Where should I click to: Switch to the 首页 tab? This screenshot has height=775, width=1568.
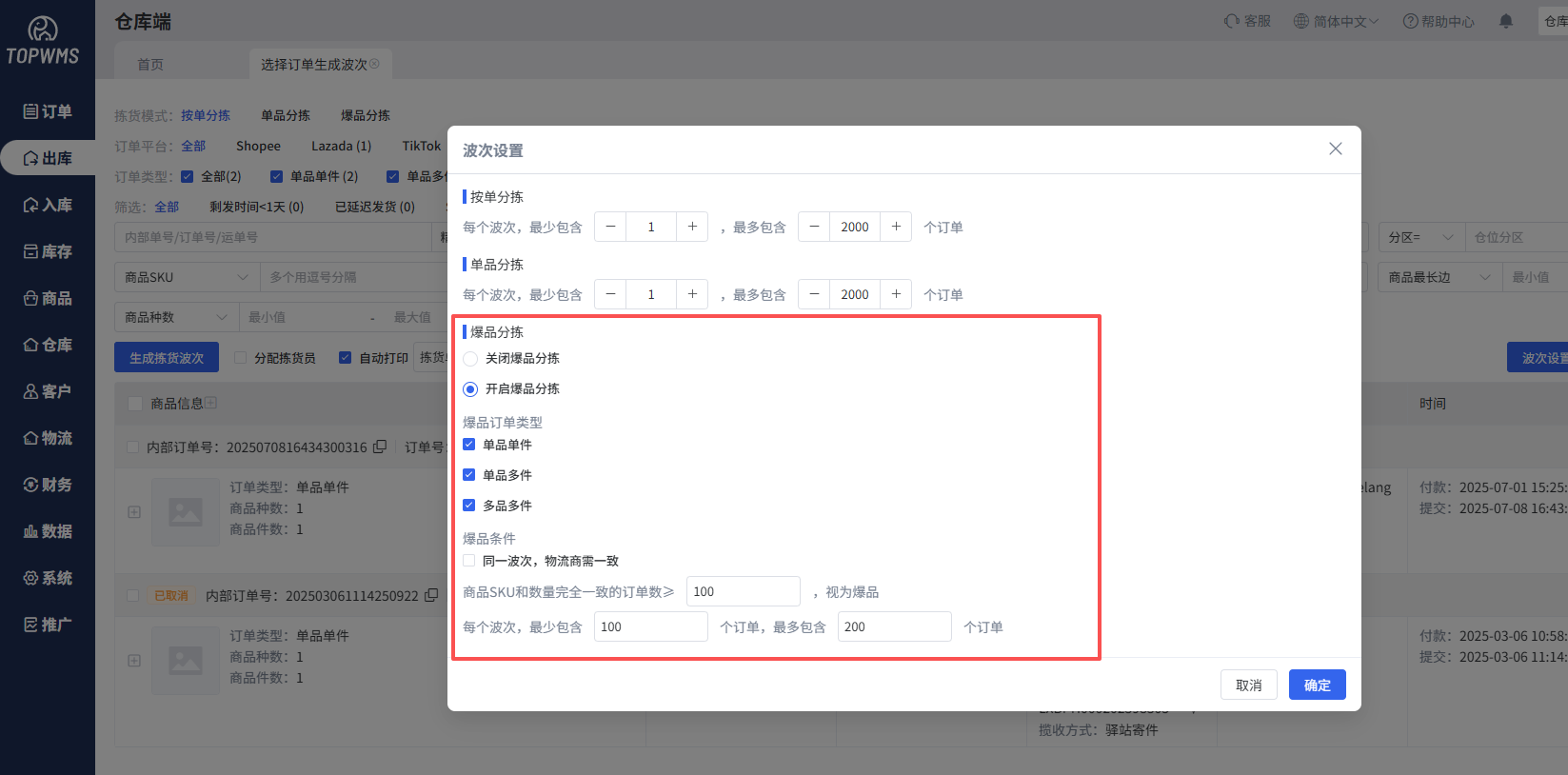(150, 64)
